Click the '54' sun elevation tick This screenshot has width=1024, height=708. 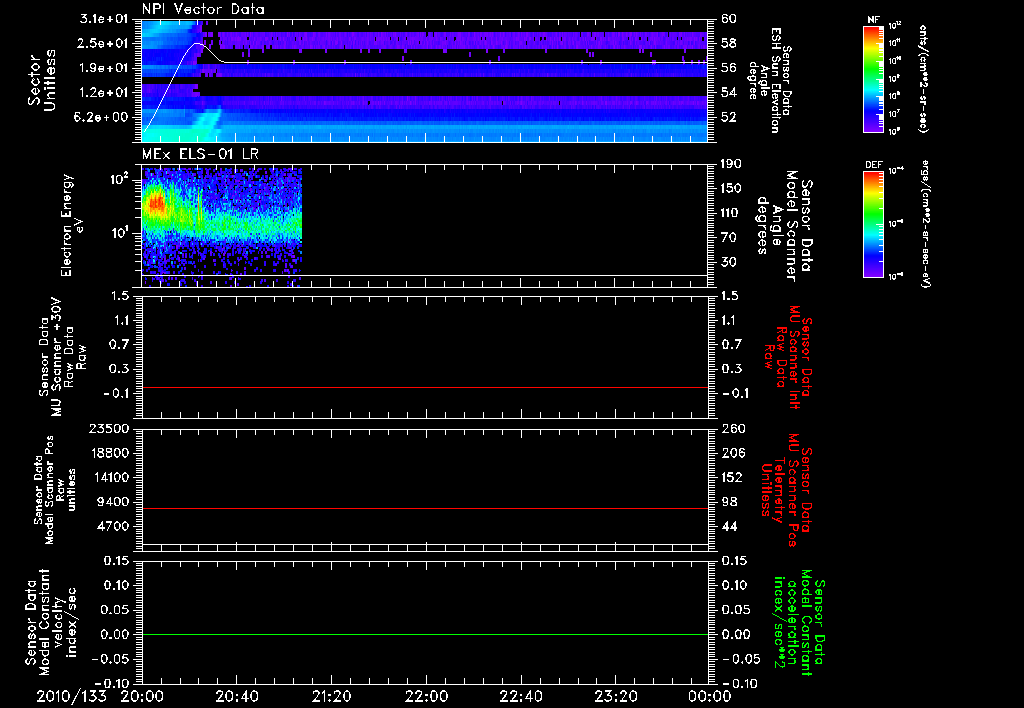(x=729, y=92)
